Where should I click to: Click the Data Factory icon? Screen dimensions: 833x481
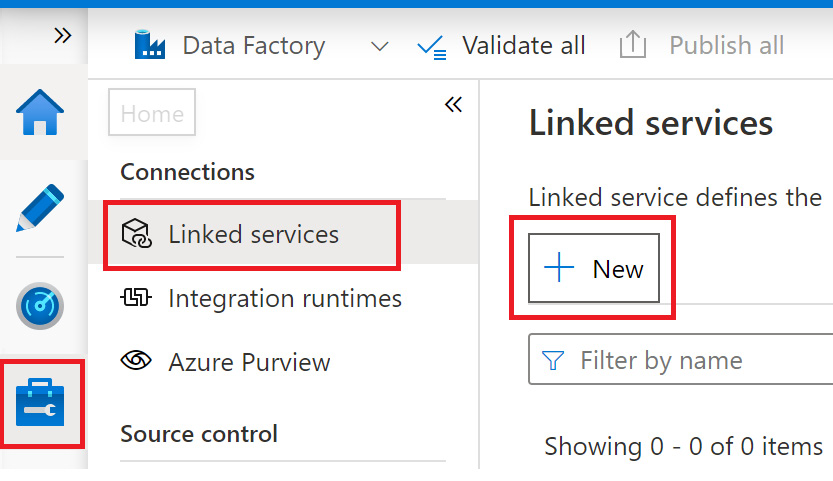tap(150, 45)
